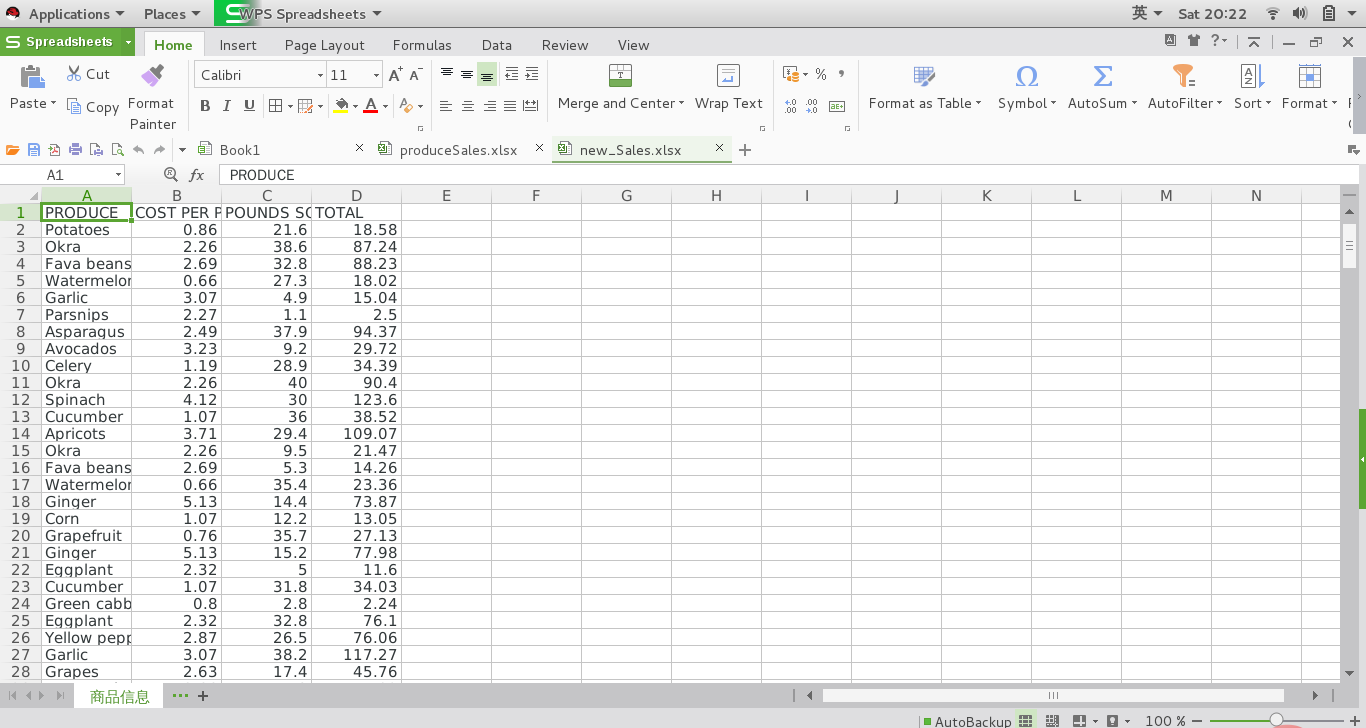Go to the Review tab
The width and height of the screenshot is (1366, 728).
point(565,45)
